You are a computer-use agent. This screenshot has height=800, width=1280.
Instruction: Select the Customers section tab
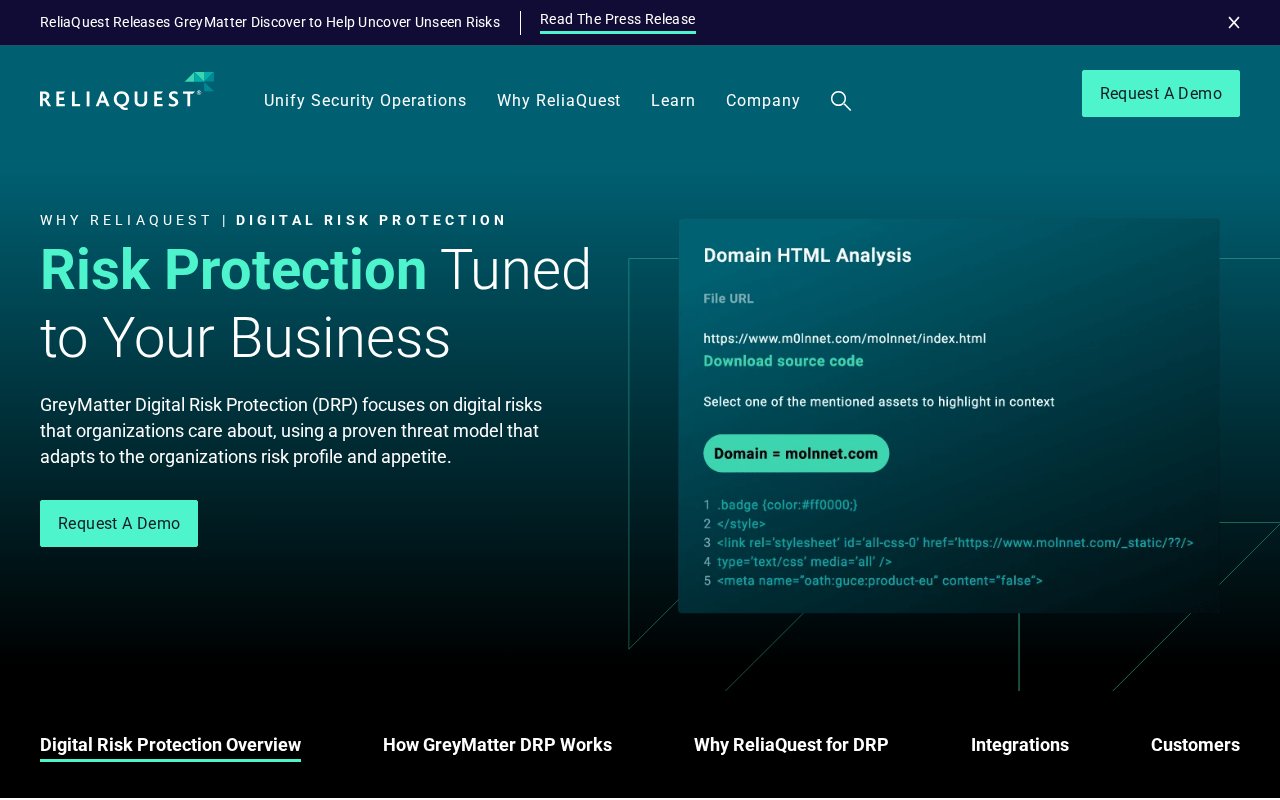click(x=1195, y=745)
